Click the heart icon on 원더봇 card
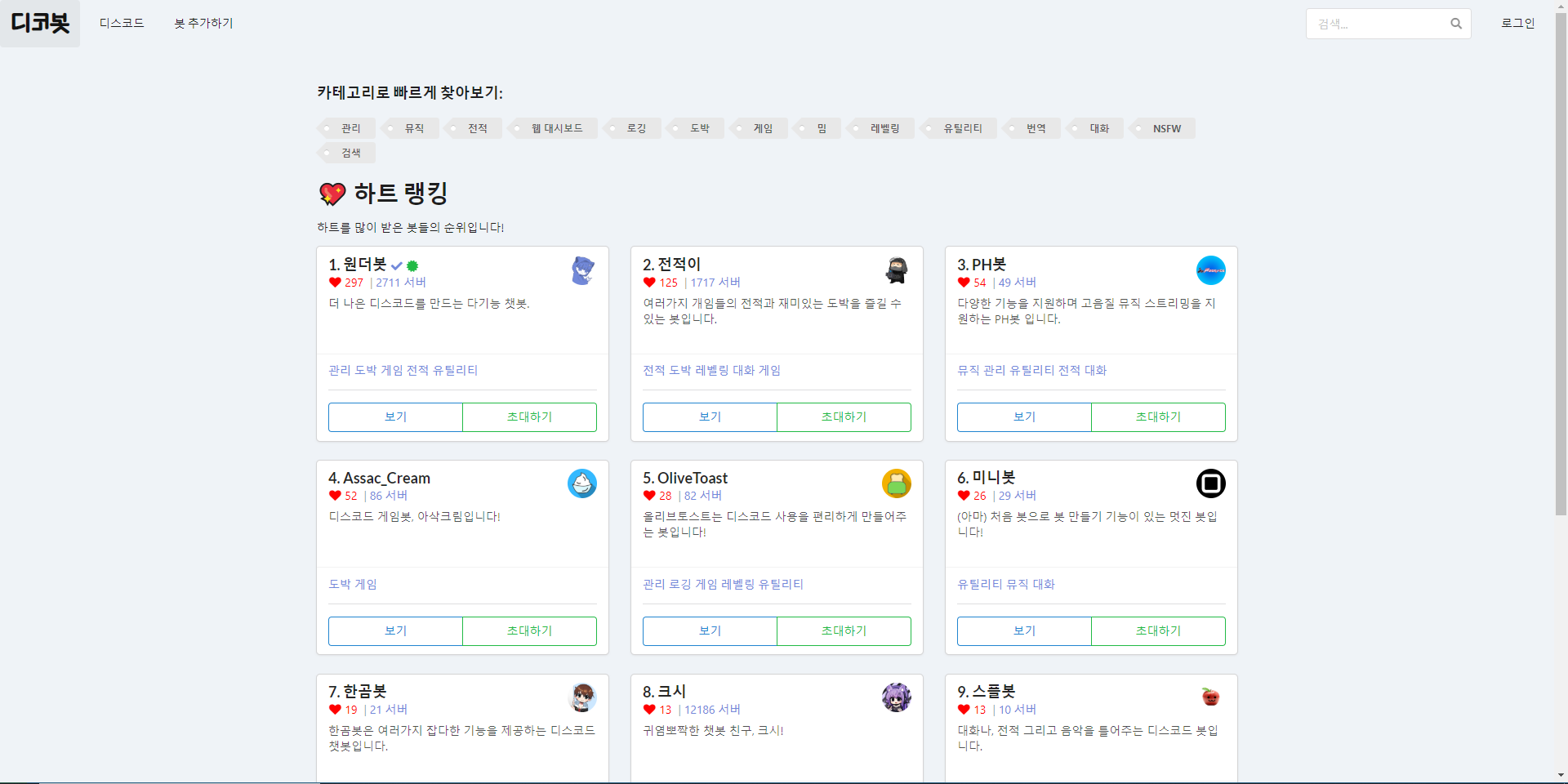The height and width of the screenshot is (784, 1568). point(335,283)
